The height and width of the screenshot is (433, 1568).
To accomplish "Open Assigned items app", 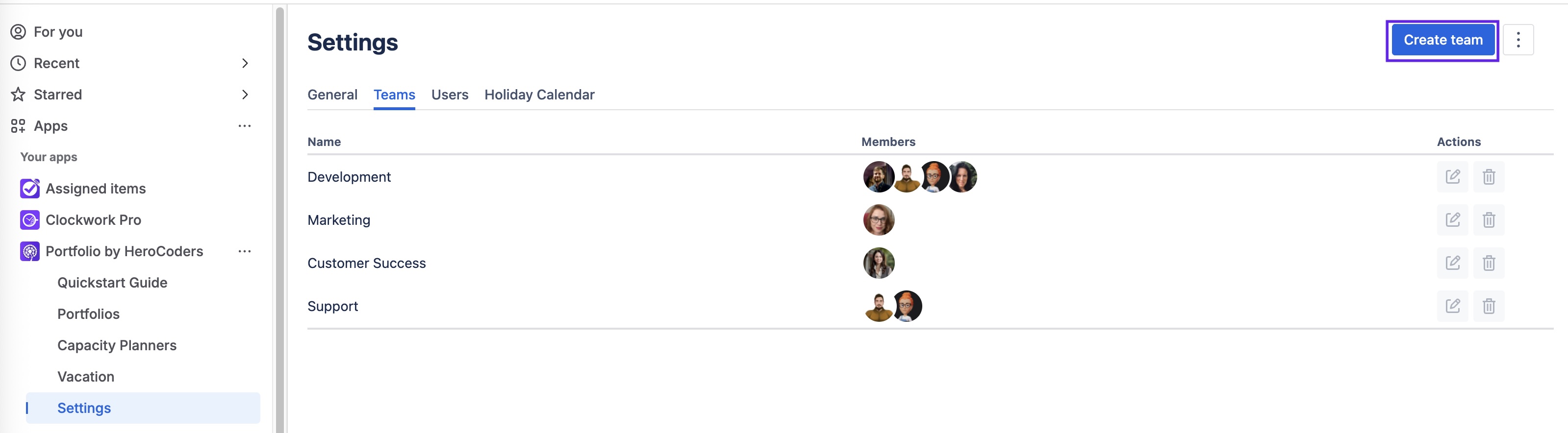I will point(96,189).
